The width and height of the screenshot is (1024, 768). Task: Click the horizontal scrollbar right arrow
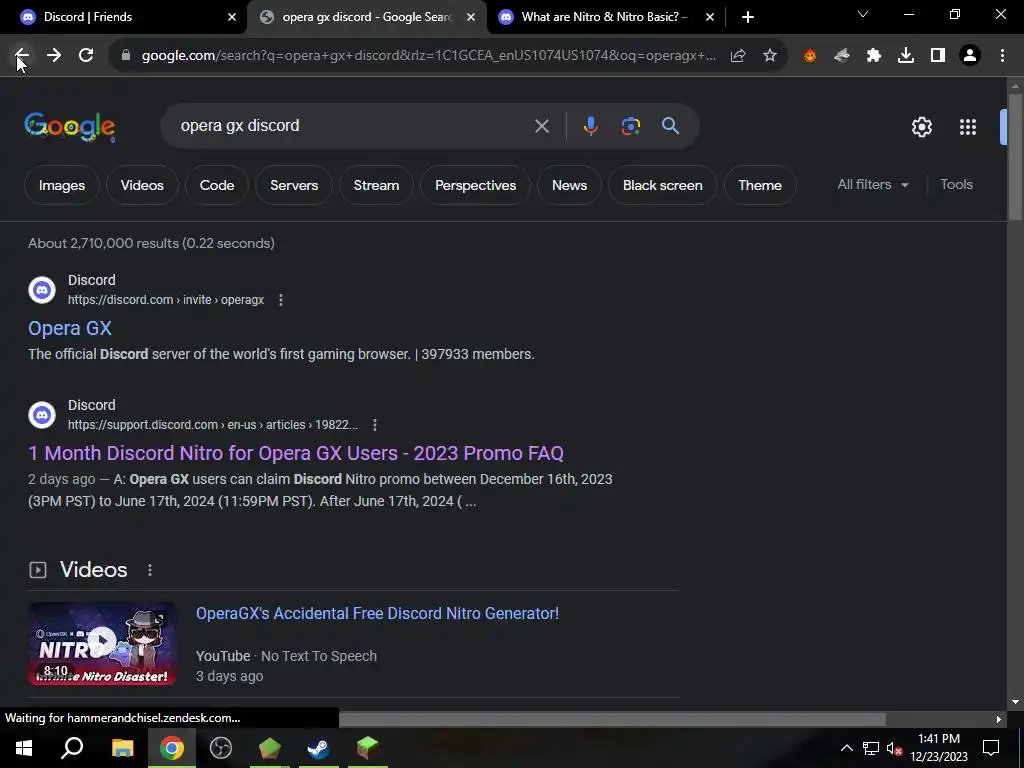(999, 719)
